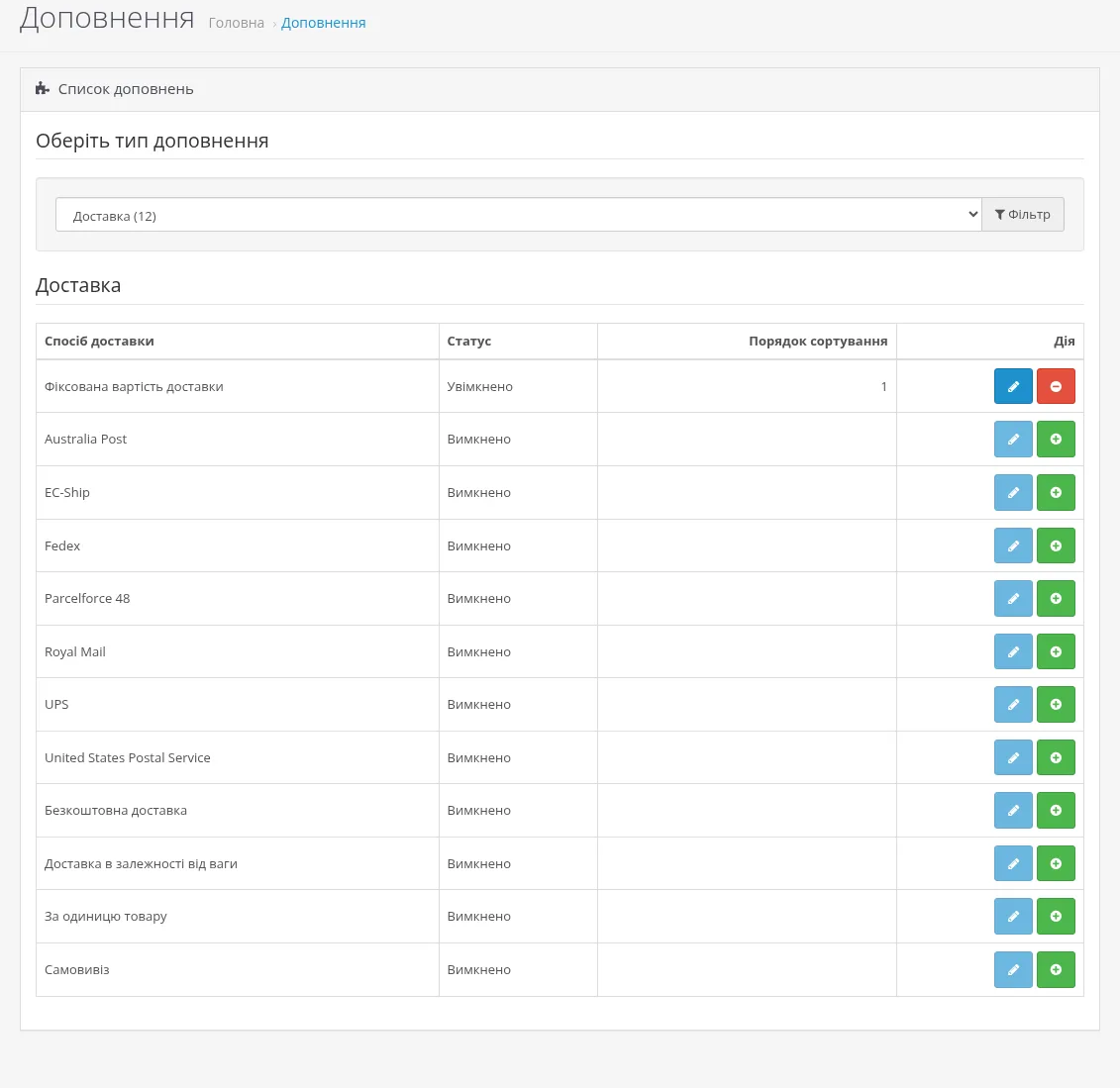
Task: Click the Фільтр button
Action: (1023, 215)
